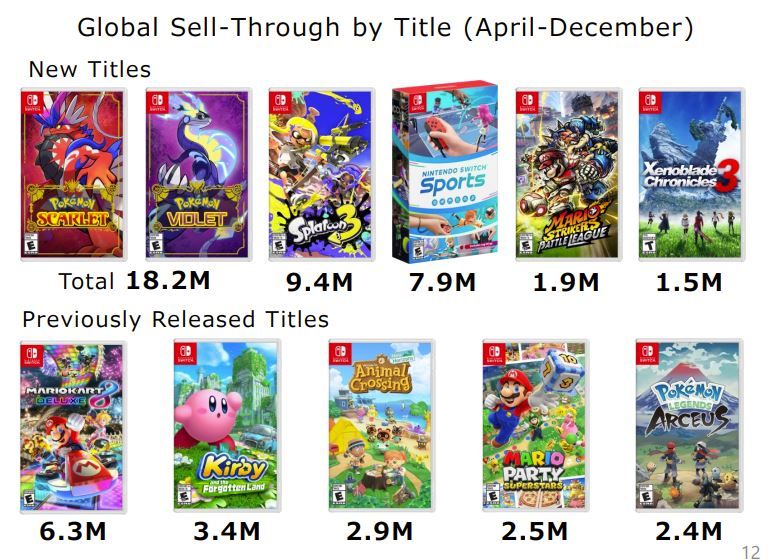Click the Pokémon Scarlet box art

(x=73, y=175)
